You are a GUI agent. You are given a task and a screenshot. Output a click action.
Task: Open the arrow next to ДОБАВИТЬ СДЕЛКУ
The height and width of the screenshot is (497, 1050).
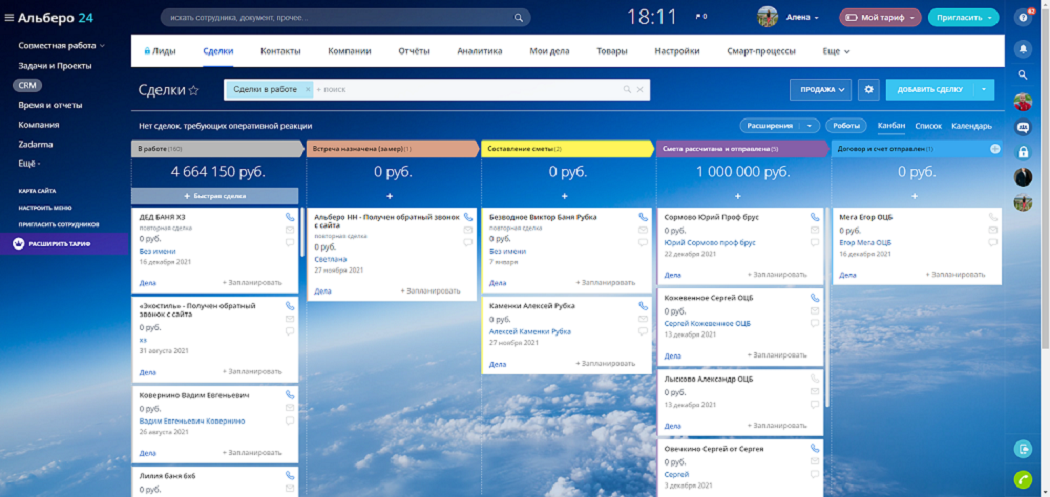tap(984, 89)
